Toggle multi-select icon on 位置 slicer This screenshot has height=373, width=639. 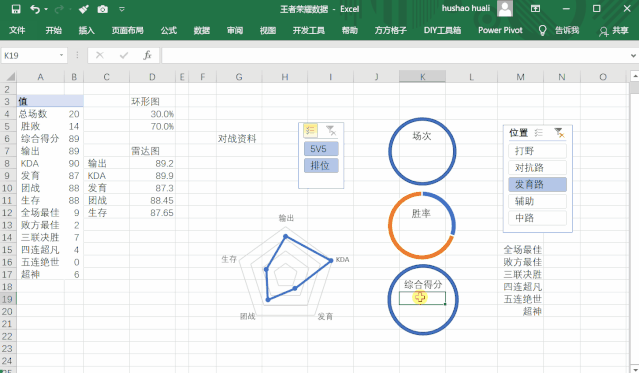click(539, 133)
